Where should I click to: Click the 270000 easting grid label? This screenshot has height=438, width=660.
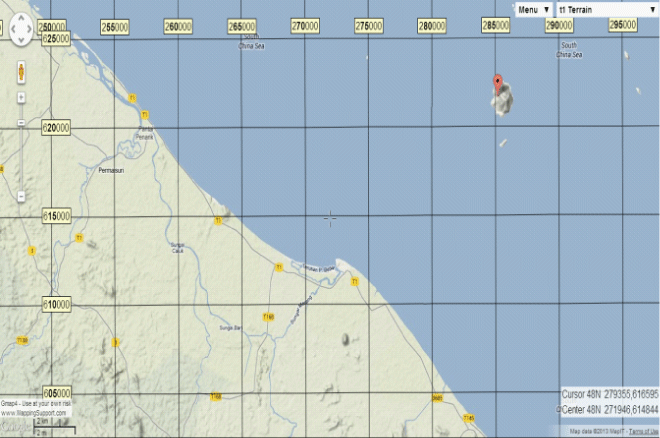pos(305,26)
